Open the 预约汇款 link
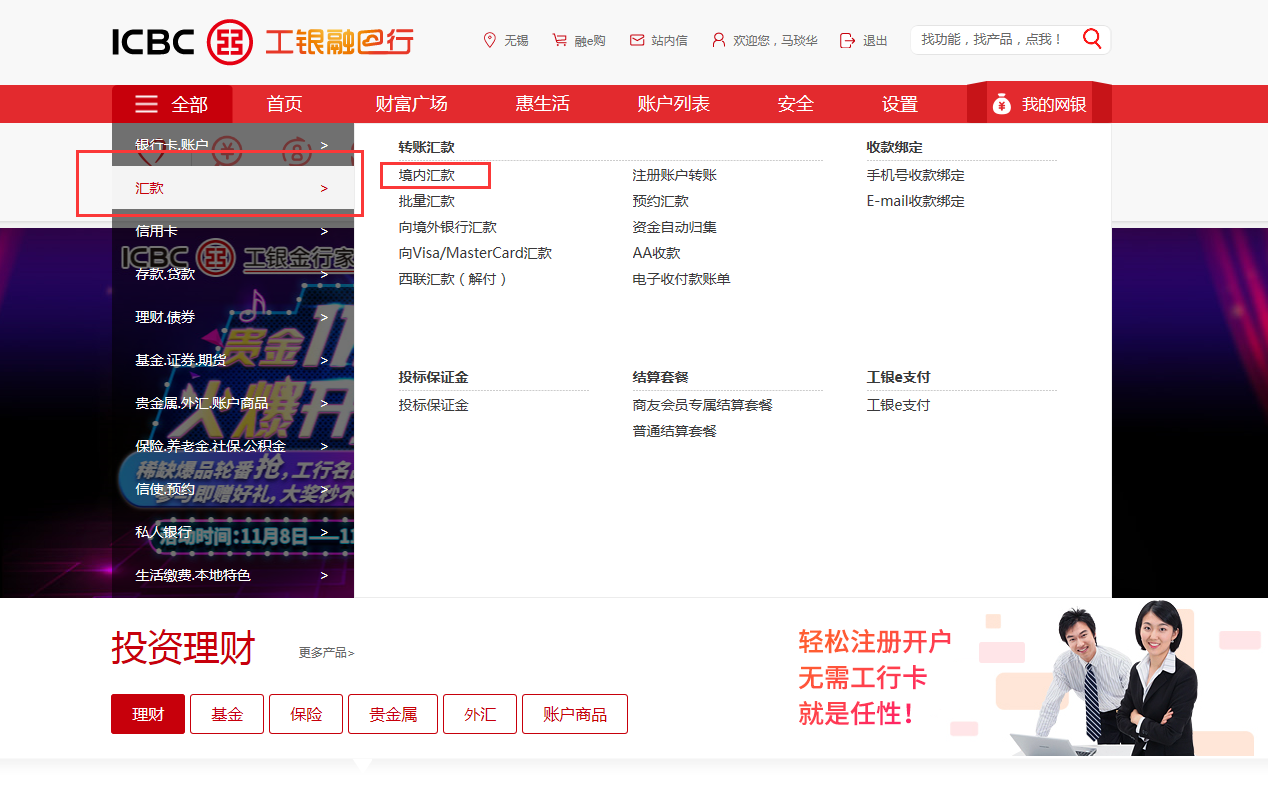 coord(660,201)
